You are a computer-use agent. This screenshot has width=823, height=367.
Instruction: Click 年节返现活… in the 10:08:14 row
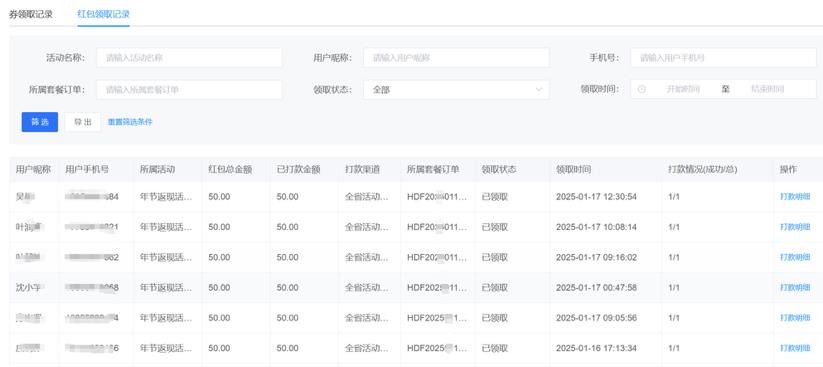[166, 227]
